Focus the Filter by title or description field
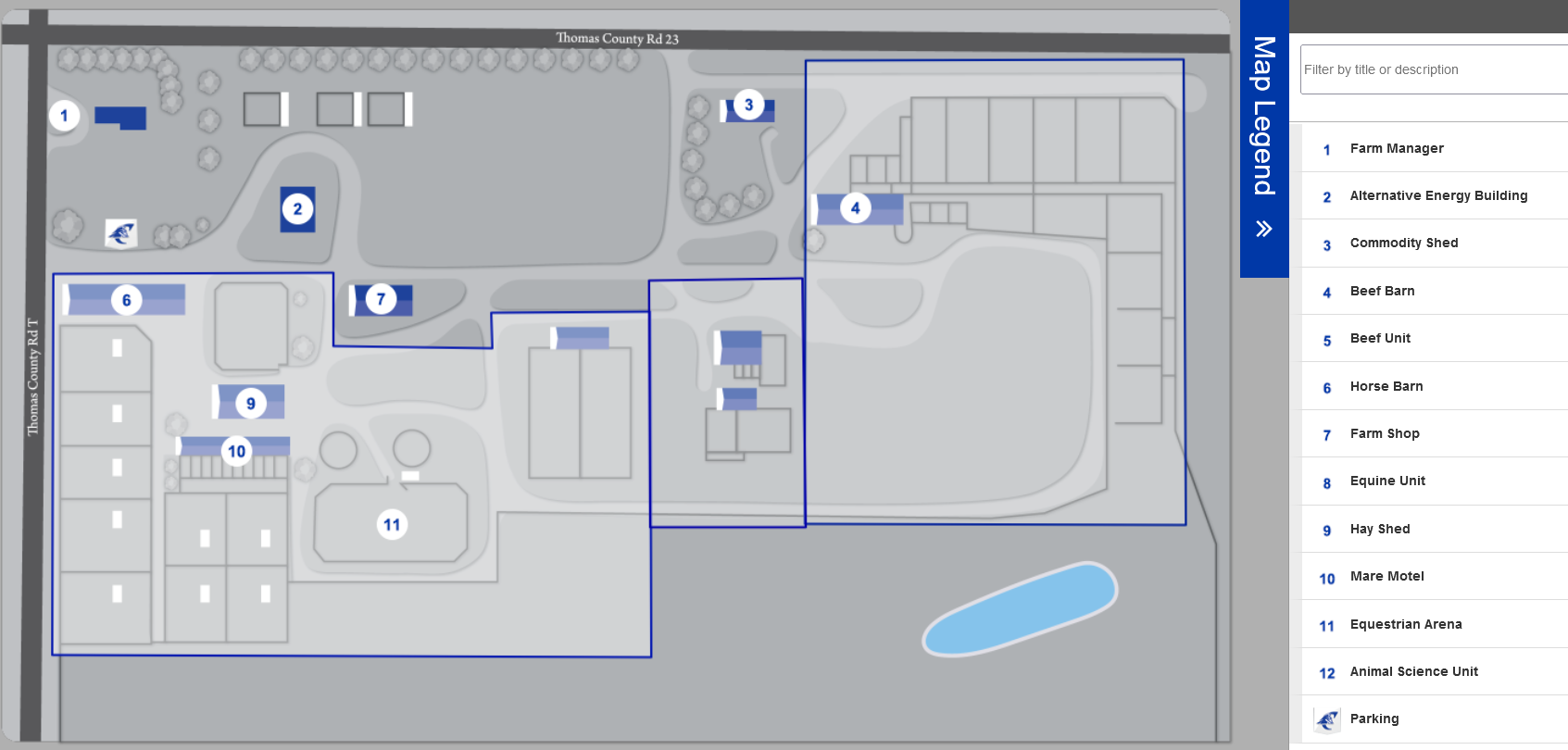The image size is (1568, 750). (1434, 69)
